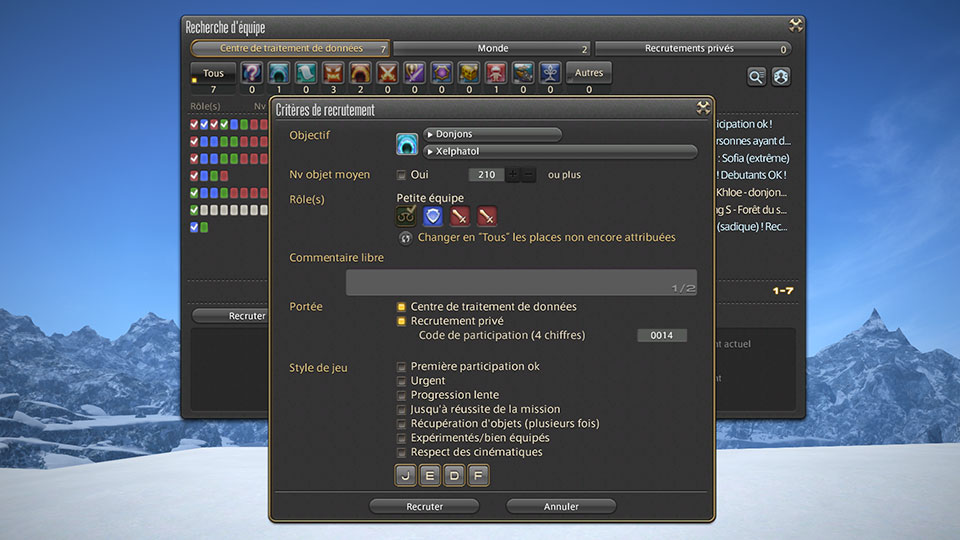The width and height of the screenshot is (960, 540).
Task: Click the circular reset icon beside Changer en "Tous"
Action: [405, 238]
